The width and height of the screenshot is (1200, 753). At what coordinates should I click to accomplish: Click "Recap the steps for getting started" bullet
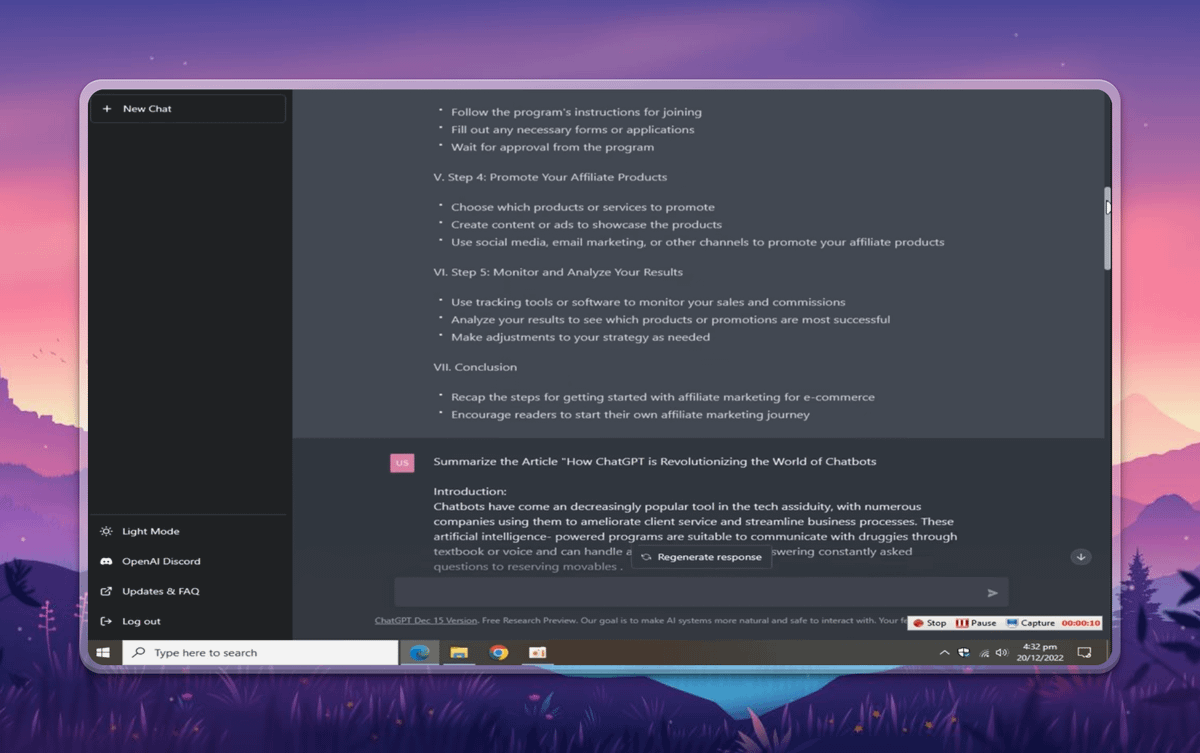coord(662,397)
